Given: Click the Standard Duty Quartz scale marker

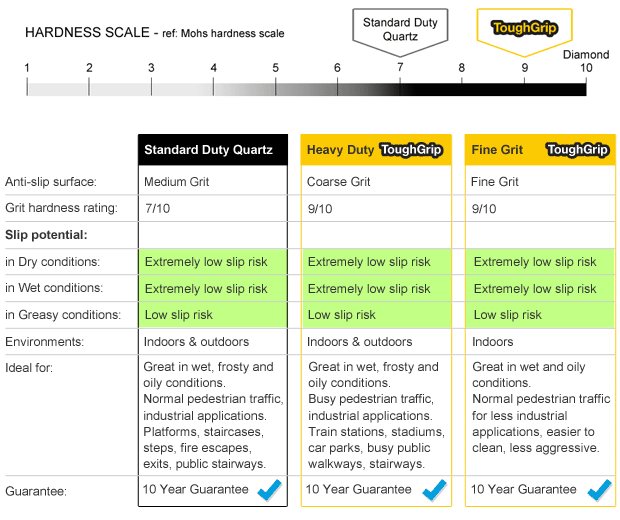Looking at the screenshot, I should [x=400, y=28].
